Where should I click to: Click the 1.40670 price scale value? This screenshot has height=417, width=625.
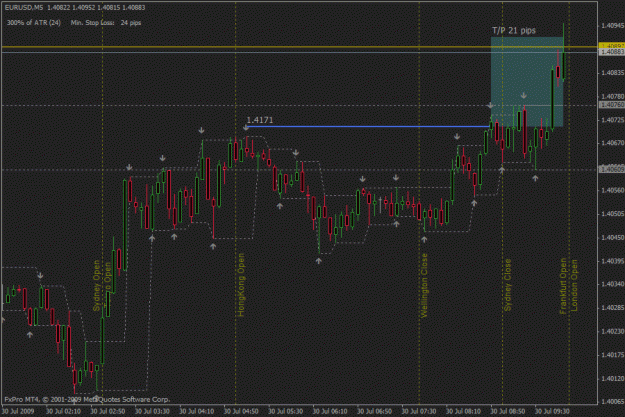[612, 143]
